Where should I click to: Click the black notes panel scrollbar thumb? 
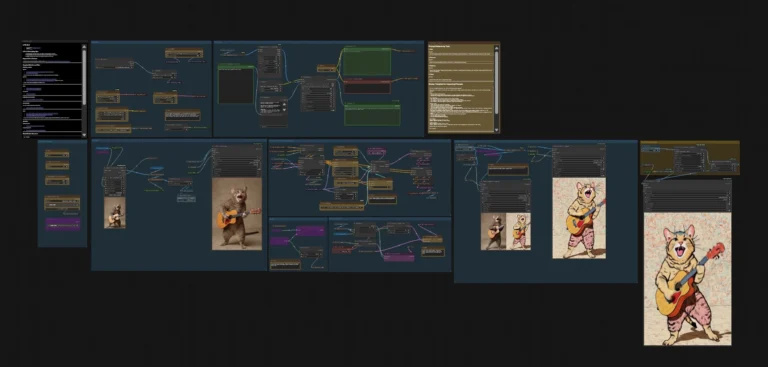[x=84, y=77]
